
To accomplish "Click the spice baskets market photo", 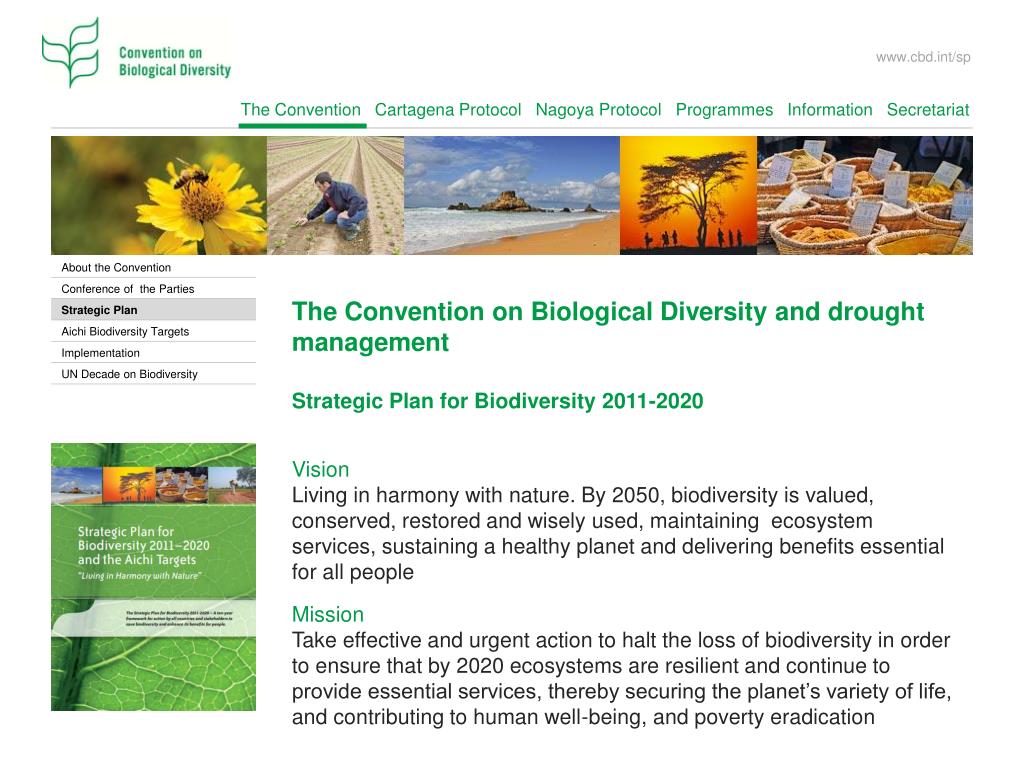I will [x=865, y=195].
